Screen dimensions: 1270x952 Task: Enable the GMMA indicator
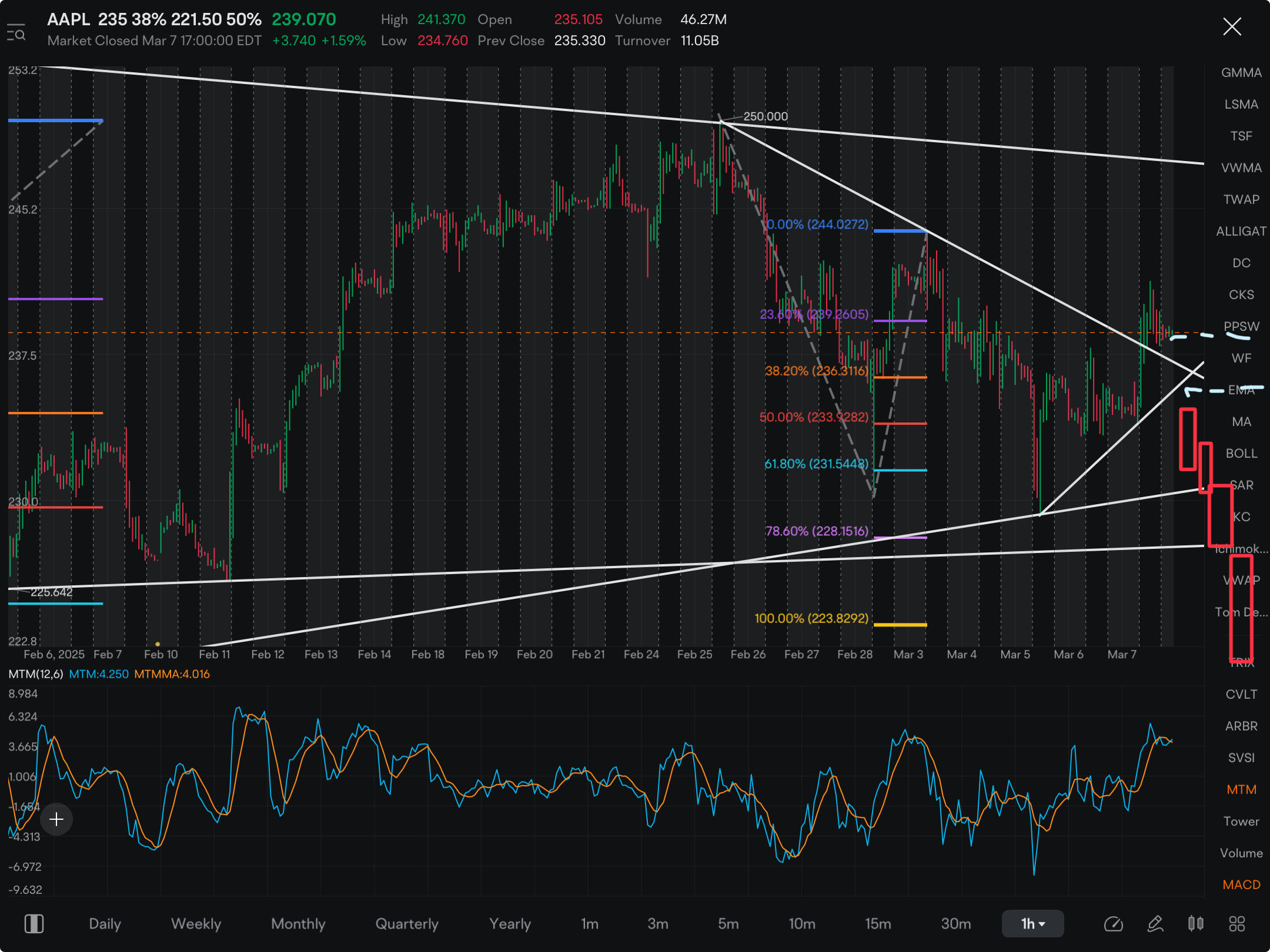[x=1241, y=72]
